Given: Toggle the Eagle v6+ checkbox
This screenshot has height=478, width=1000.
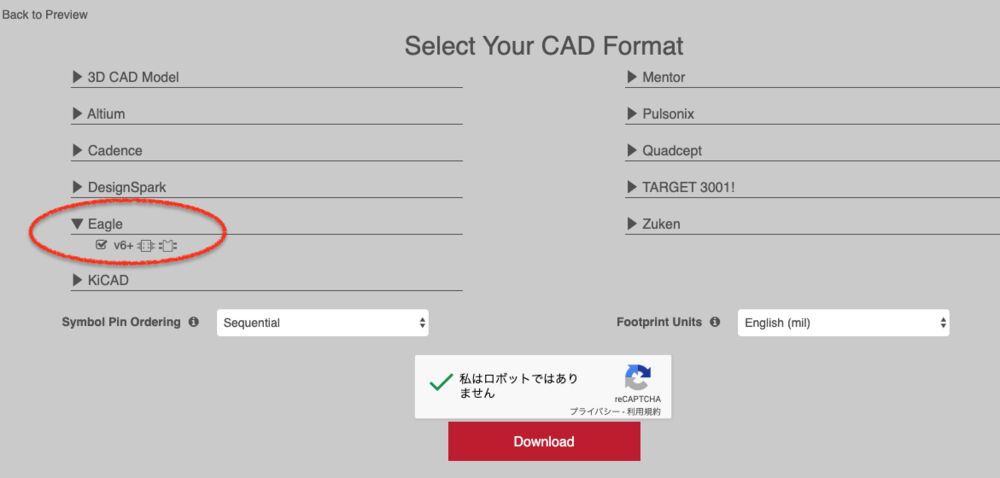Looking at the screenshot, I should [x=101, y=245].
